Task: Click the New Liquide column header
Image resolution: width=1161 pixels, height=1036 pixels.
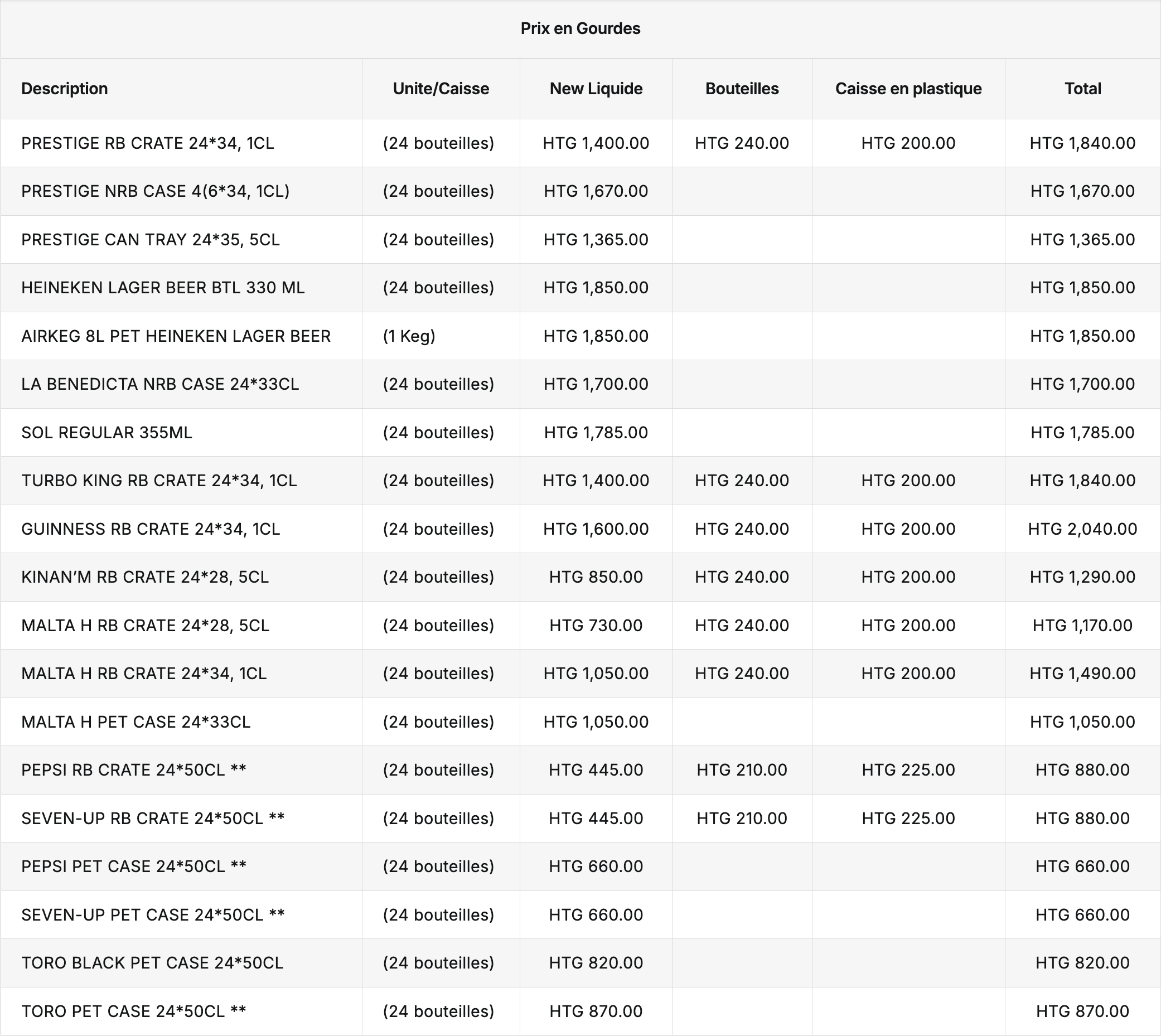Action: coord(596,89)
